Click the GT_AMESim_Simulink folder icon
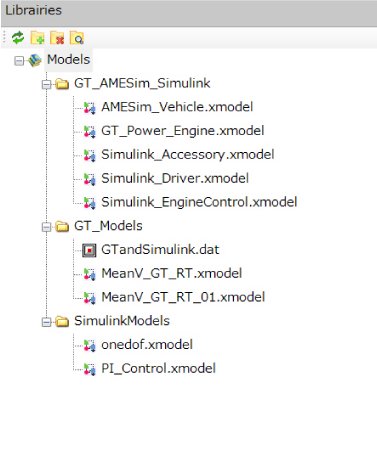 [62, 84]
